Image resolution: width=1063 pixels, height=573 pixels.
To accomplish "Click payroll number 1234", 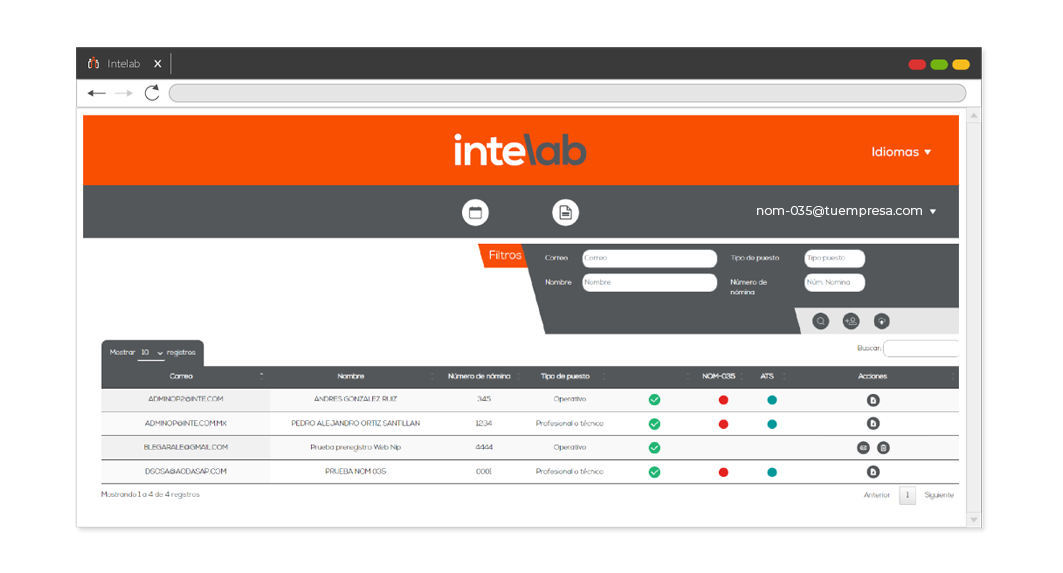I will pyautogui.click(x=483, y=423).
